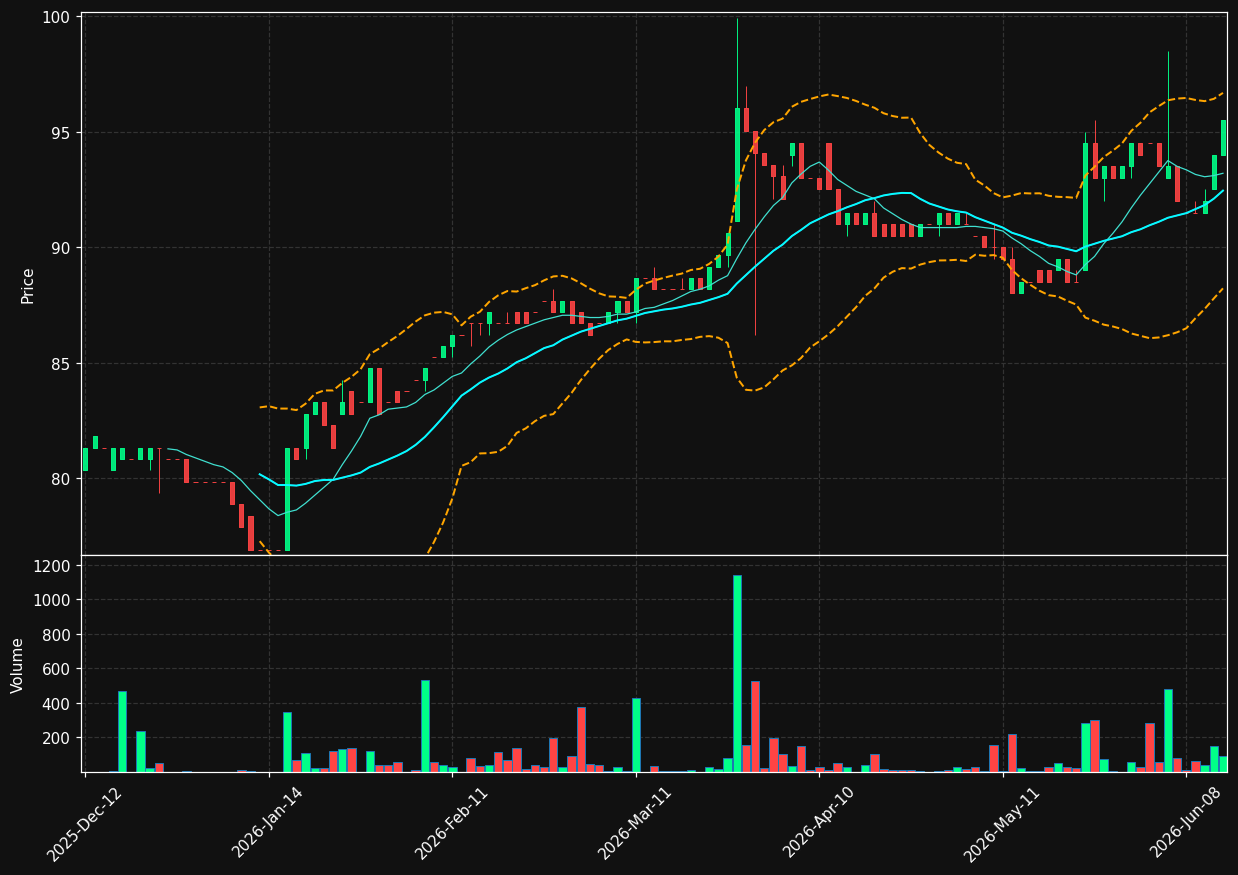
Task: Click the 200 volume tick label
Action: [58, 738]
